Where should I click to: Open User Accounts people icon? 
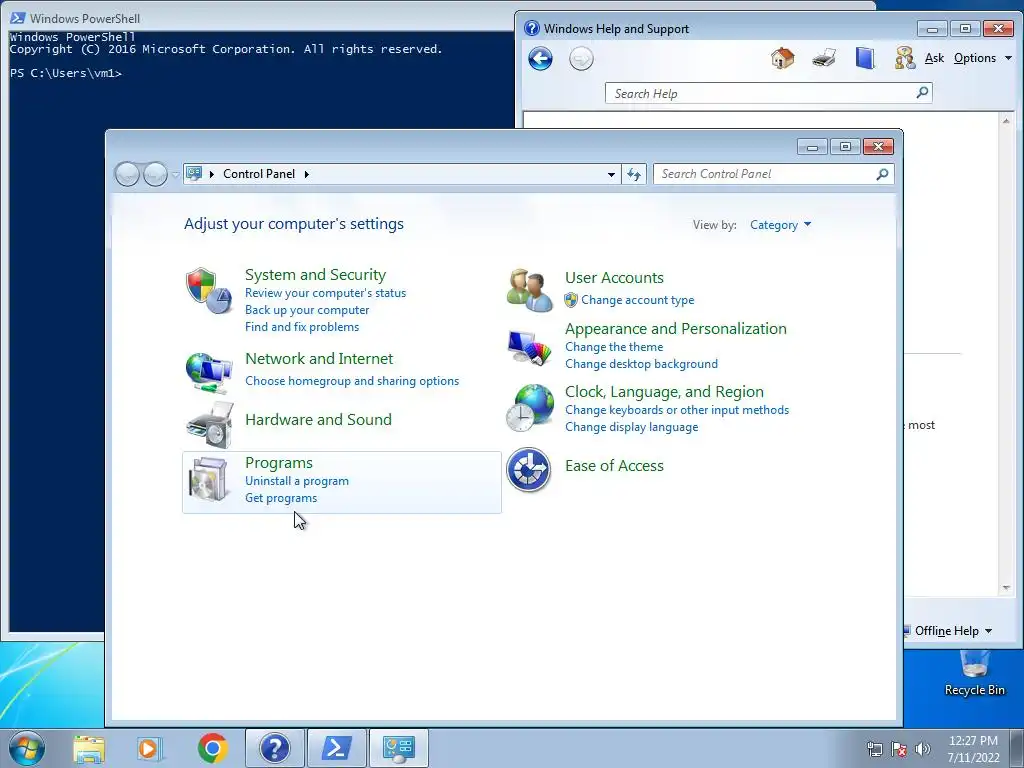coord(529,290)
